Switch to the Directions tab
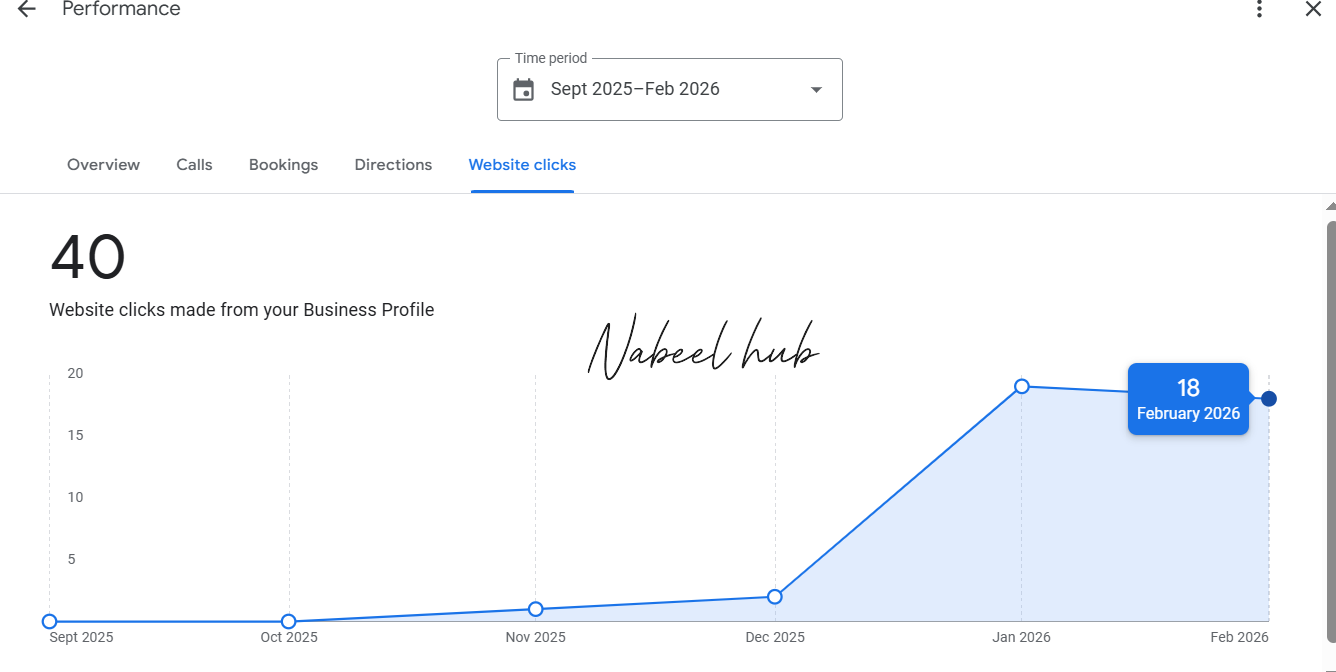Screen dimensions: 1336x672 (393, 164)
